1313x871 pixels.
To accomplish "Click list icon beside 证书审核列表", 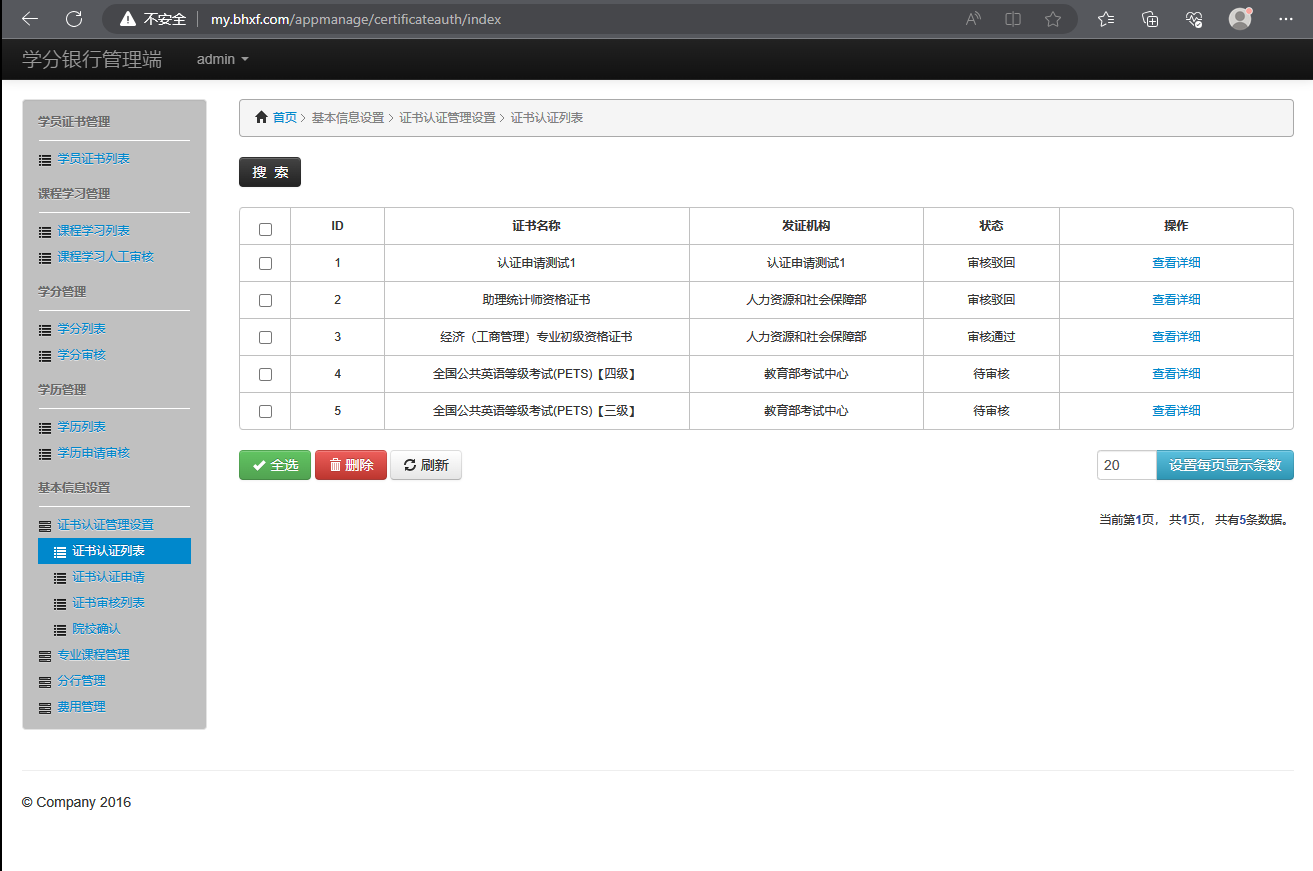I will point(60,604).
